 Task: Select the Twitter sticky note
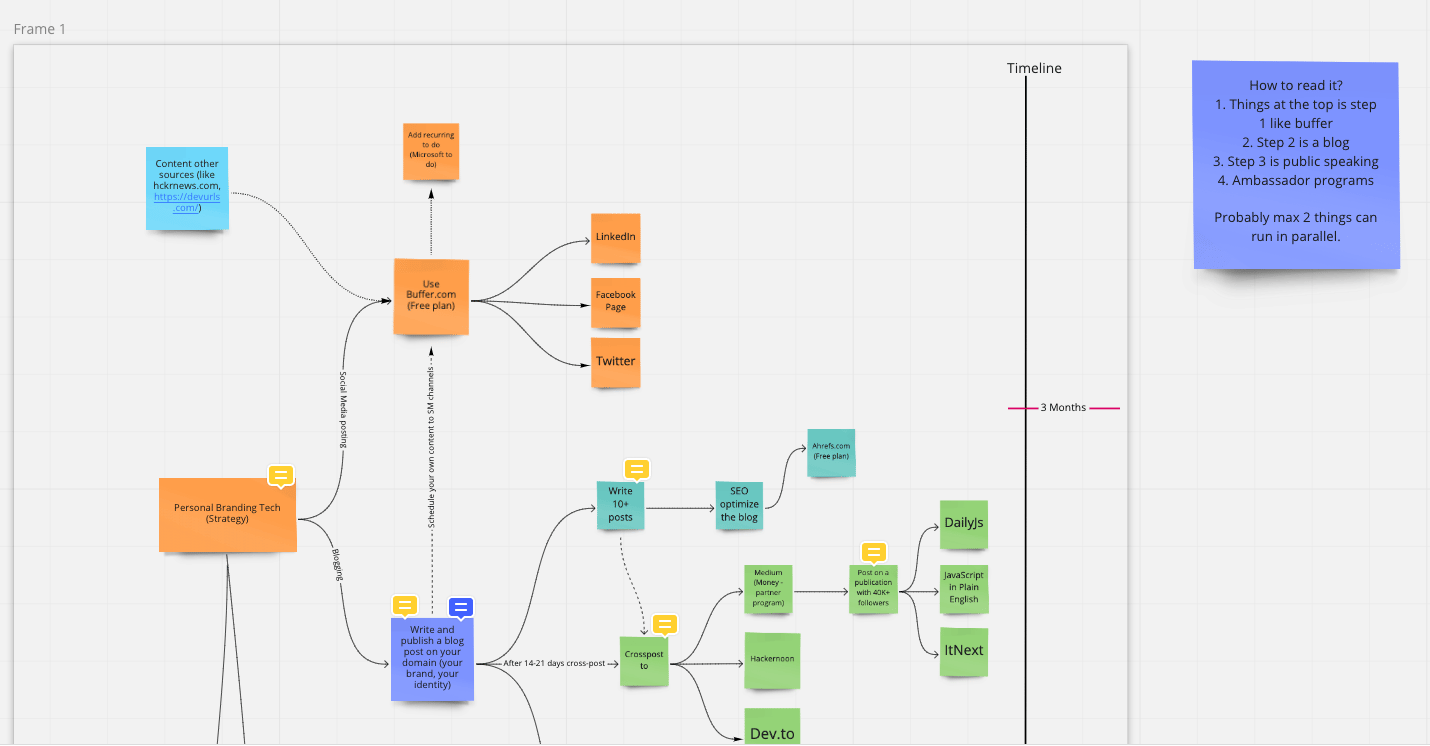tap(615, 362)
